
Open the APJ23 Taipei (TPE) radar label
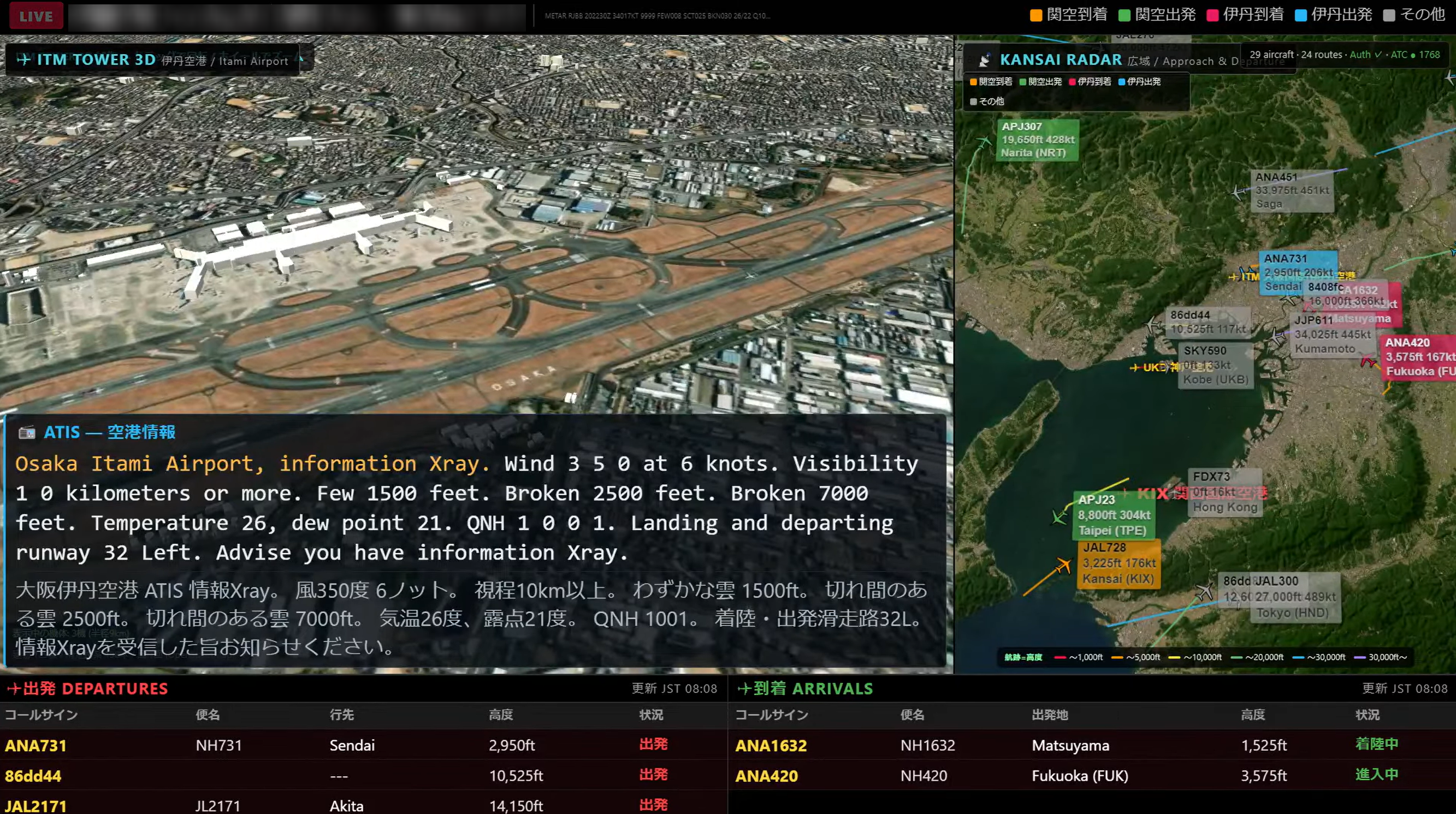1114,515
